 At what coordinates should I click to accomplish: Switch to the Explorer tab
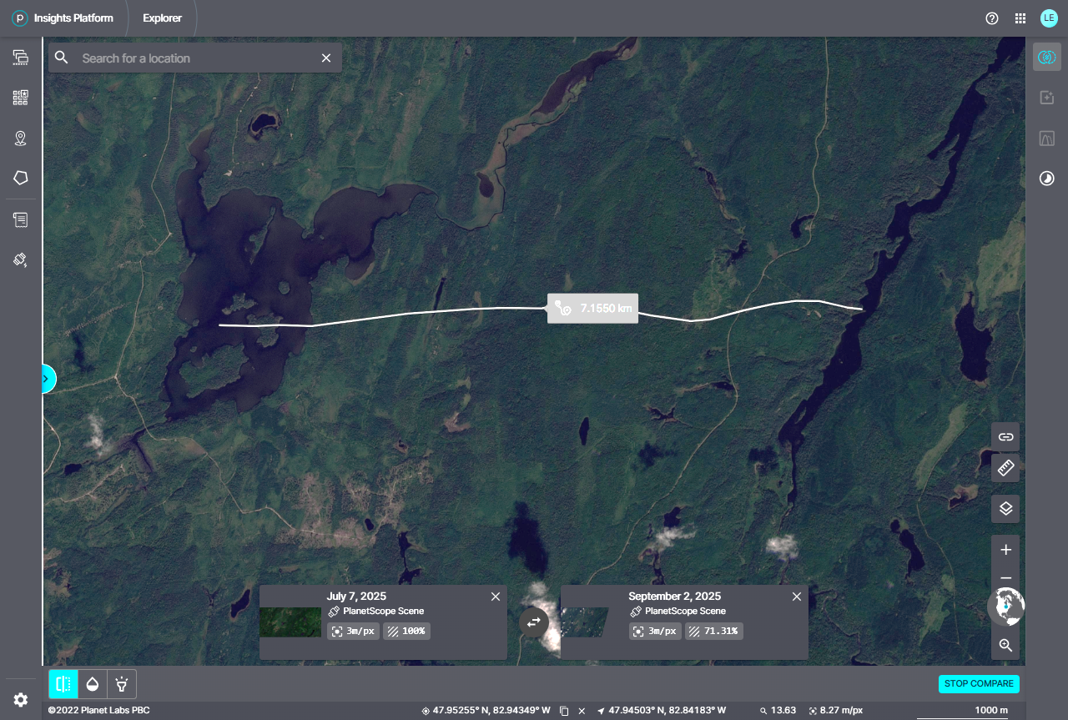point(162,18)
